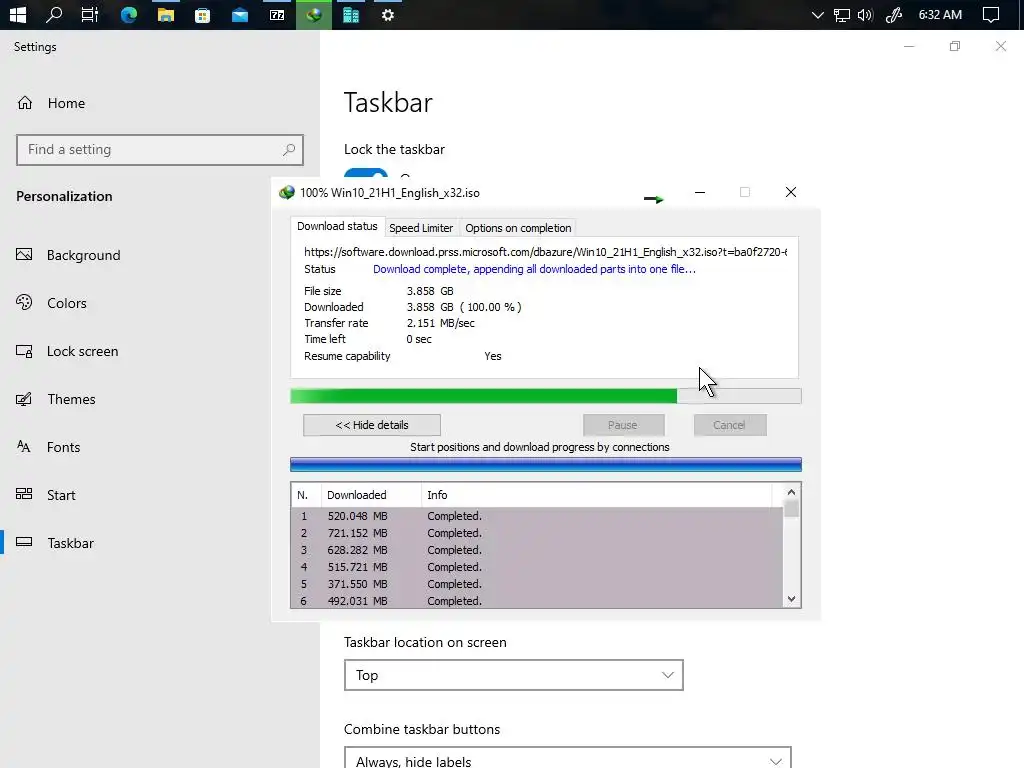Minimize the IDM download dialog
This screenshot has height=768, width=1024.
click(x=700, y=192)
